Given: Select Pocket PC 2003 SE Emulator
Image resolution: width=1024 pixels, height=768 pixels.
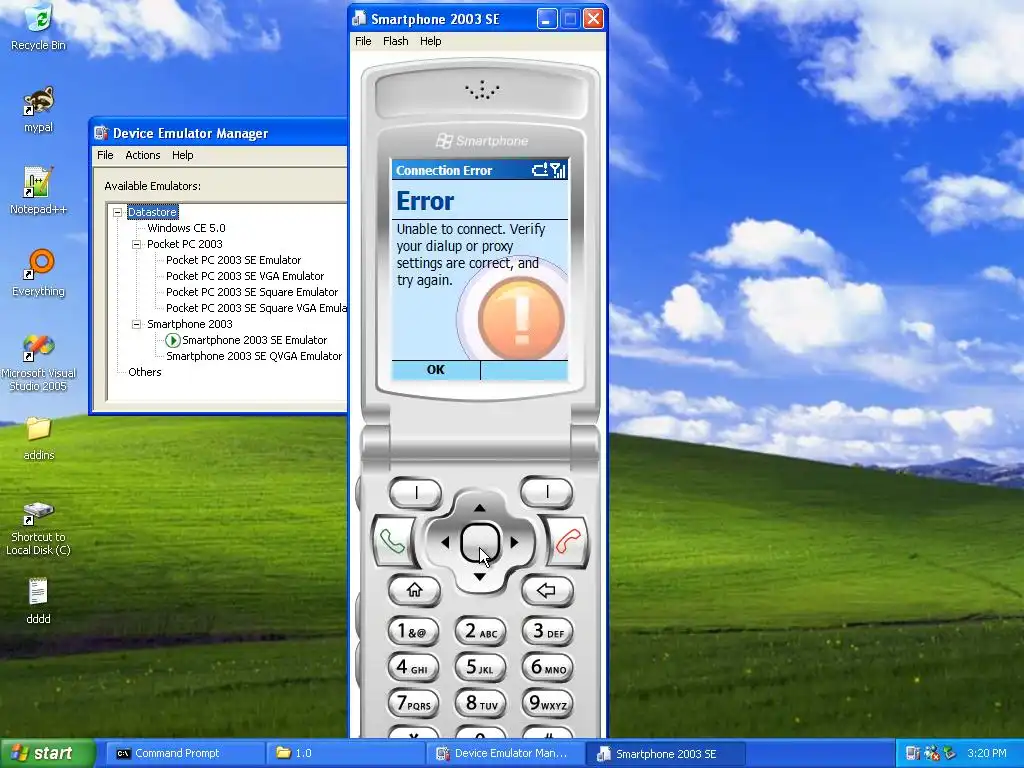Looking at the screenshot, I should 233,260.
